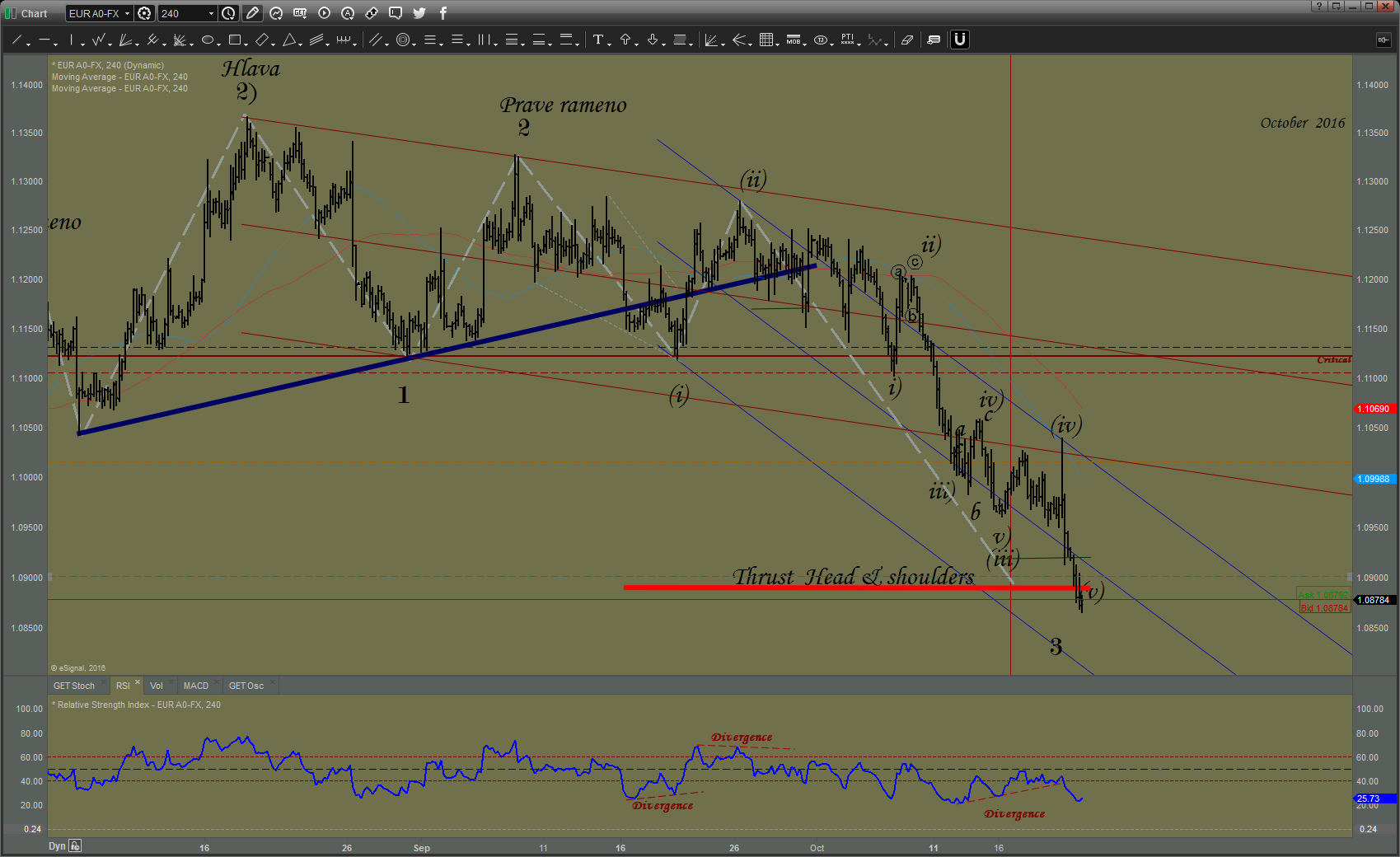Click the red 1.10690 price marker

(x=1374, y=409)
